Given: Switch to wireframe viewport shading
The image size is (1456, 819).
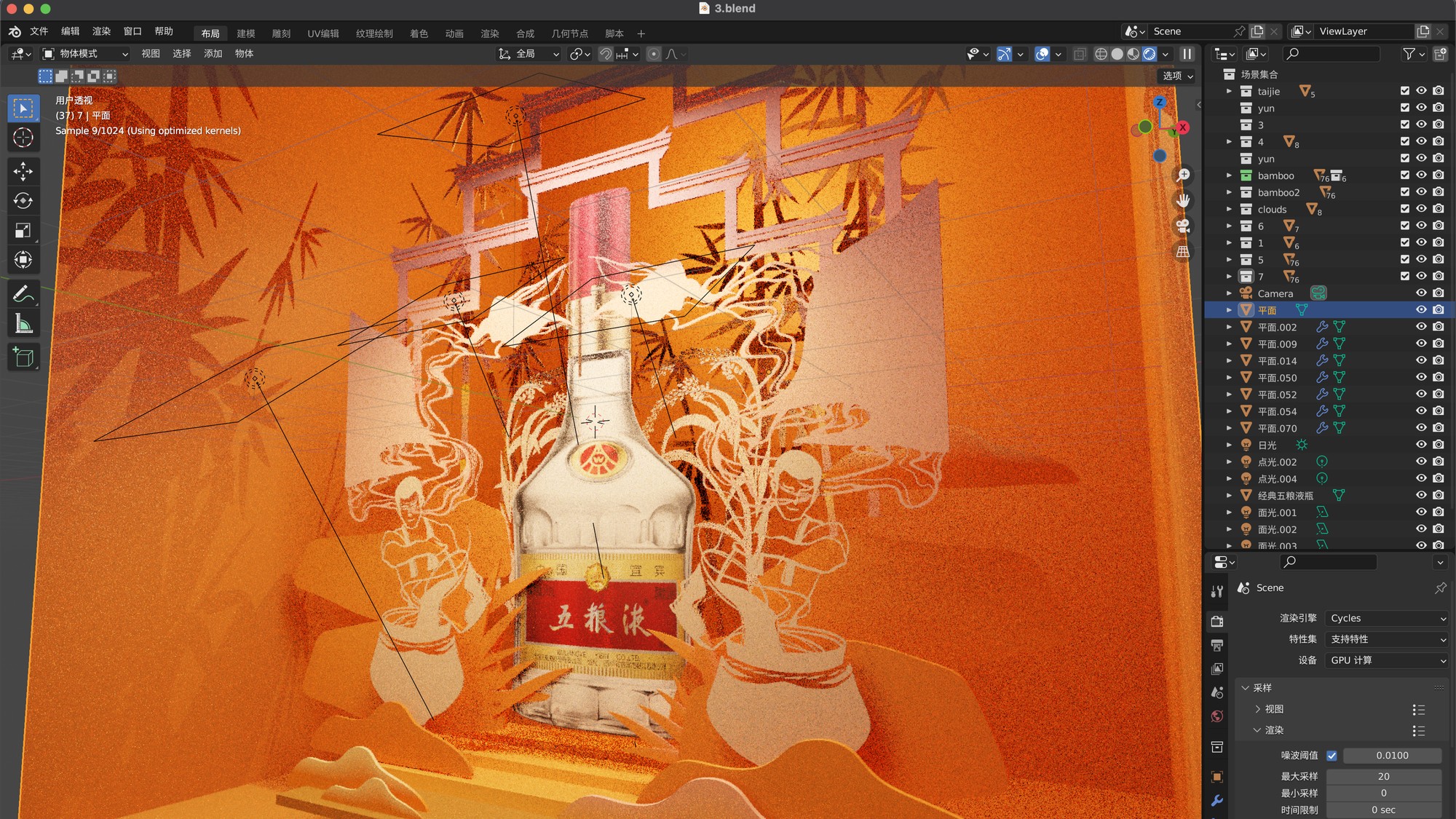Looking at the screenshot, I should point(1101,54).
